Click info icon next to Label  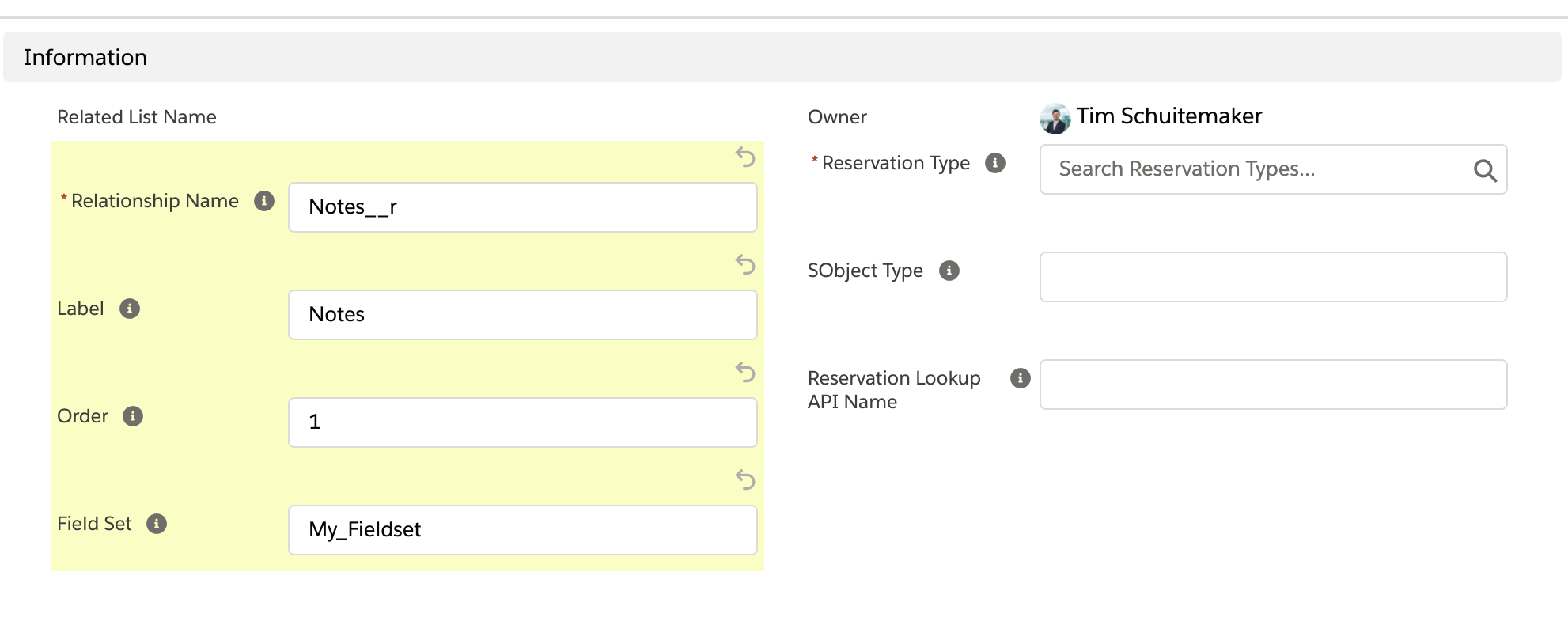pyautogui.click(x=130, y=309)
